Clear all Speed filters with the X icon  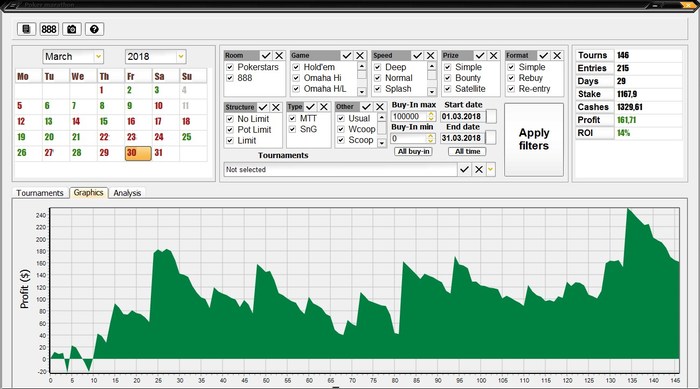[x=430, y=55]
